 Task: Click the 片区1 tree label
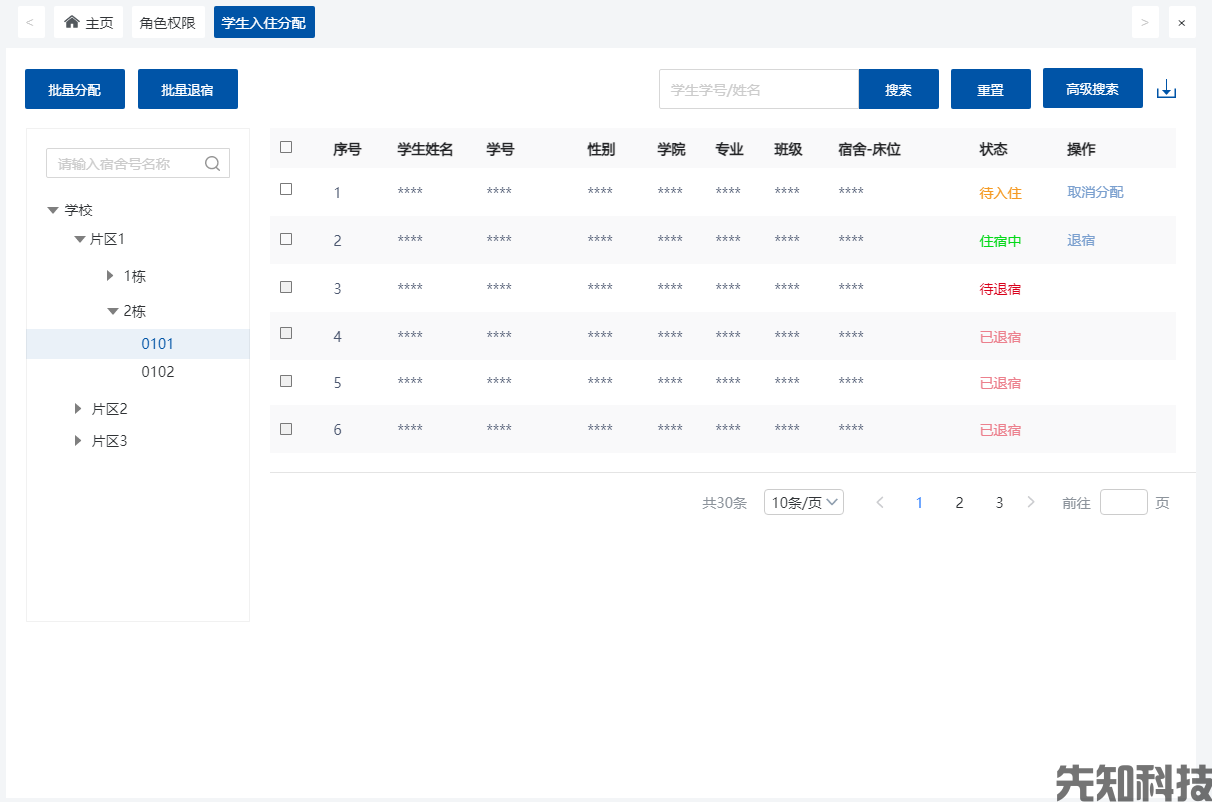(108, 239)
